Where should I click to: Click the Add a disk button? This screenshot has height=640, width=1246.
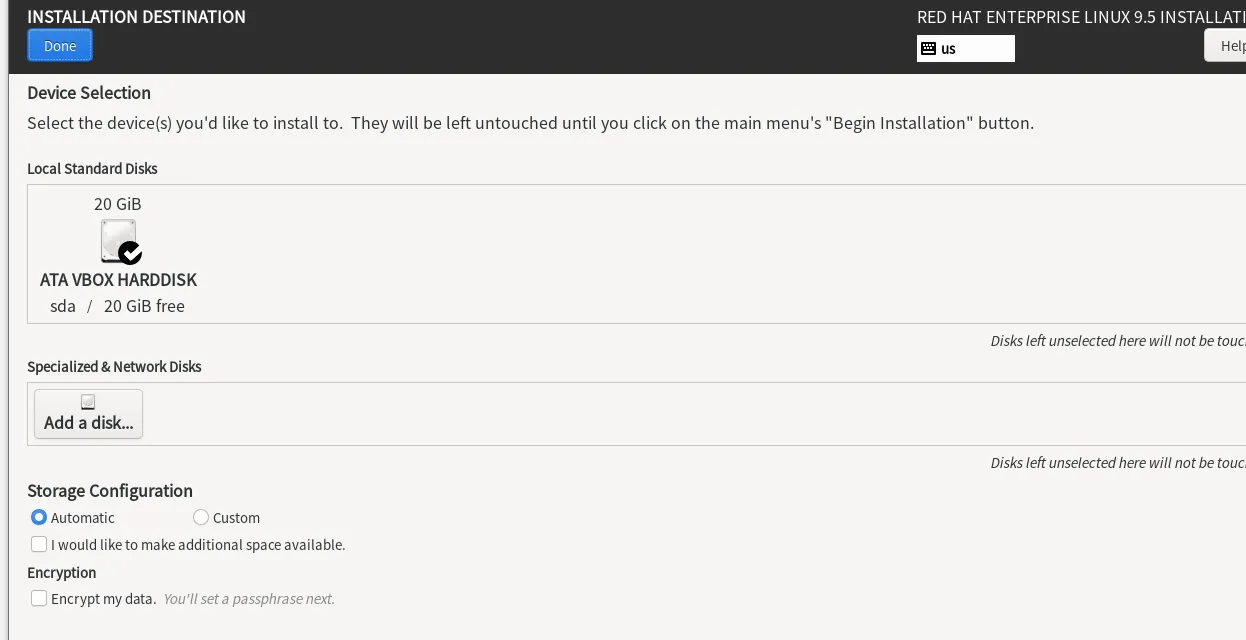[88, 413]
